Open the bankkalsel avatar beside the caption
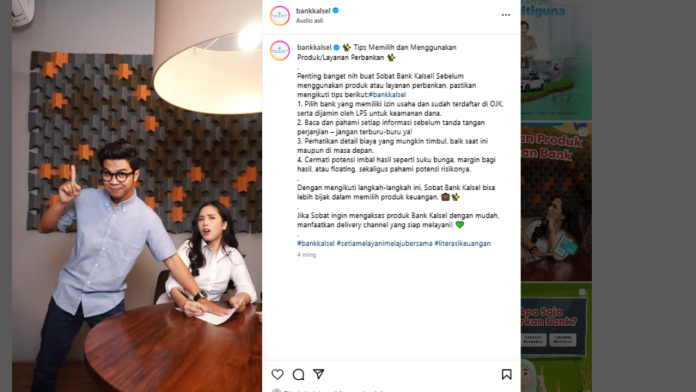 [x=280, y=51]
